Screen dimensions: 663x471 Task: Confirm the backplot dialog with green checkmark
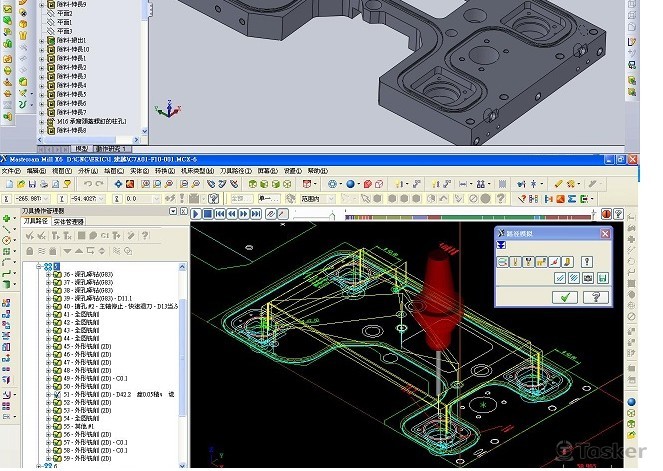pos(565,297)
